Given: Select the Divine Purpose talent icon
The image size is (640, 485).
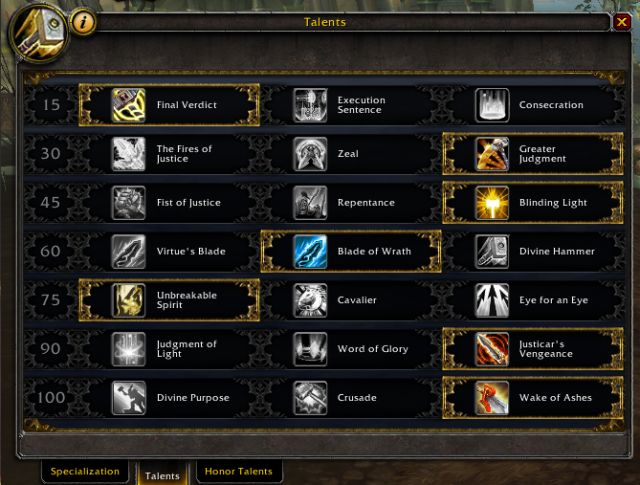Looking at the screenshot, I should point(129,398).
